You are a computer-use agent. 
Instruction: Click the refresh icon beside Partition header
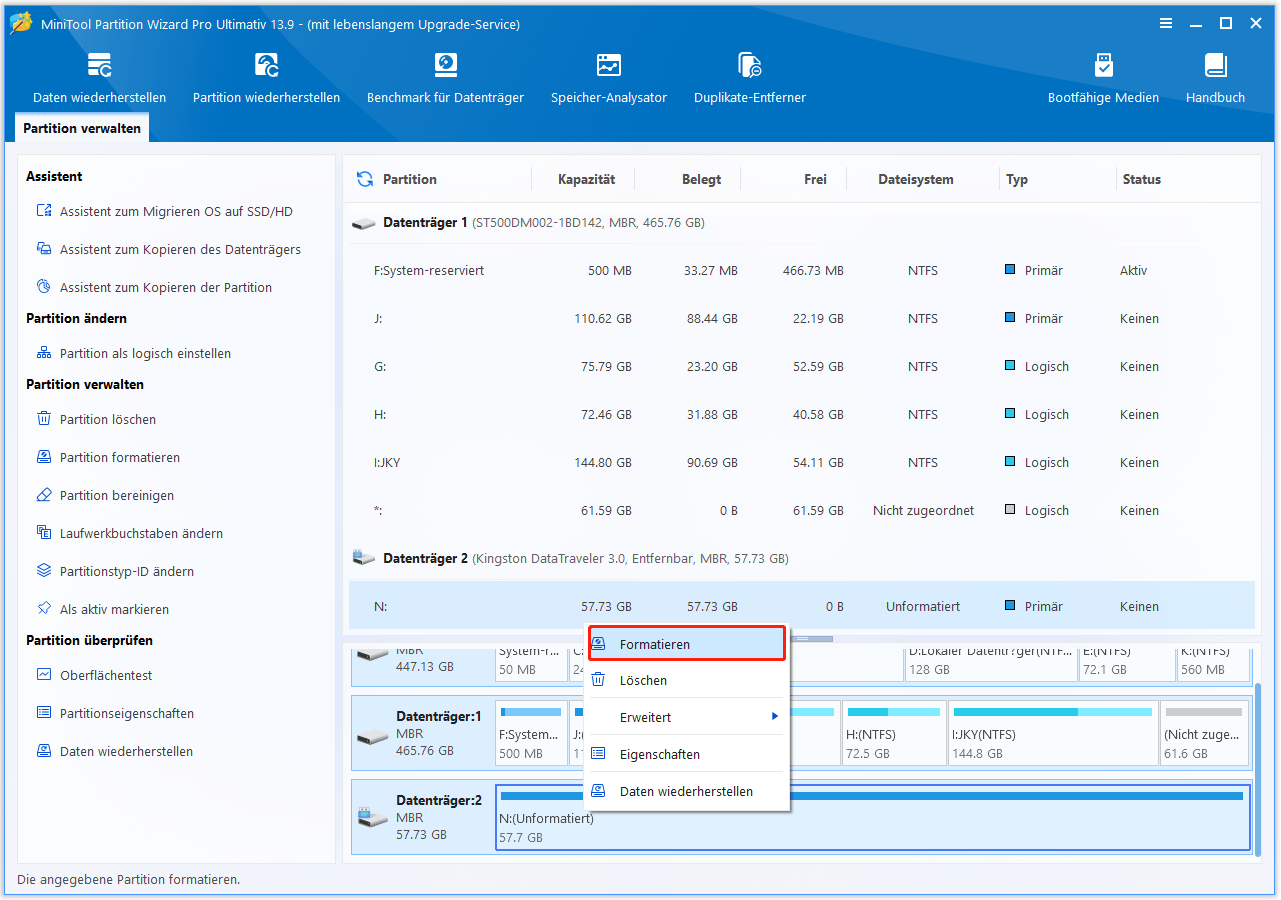(x=365, y=179)
